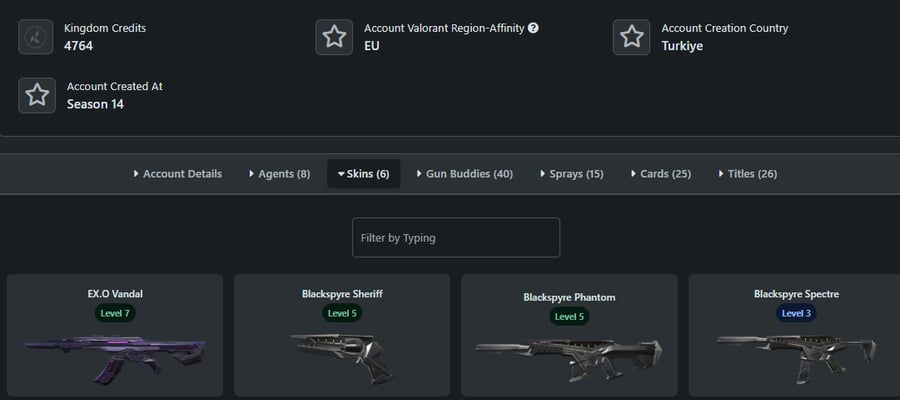The image size is (900, 400).
Task: Open the Sprays (15) tab
Action: (572, 174)
